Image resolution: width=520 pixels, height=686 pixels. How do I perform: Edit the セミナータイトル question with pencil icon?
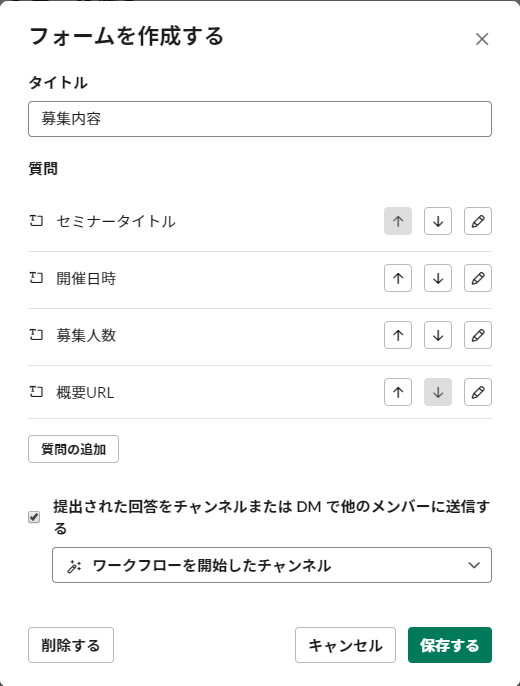[478, 221]
